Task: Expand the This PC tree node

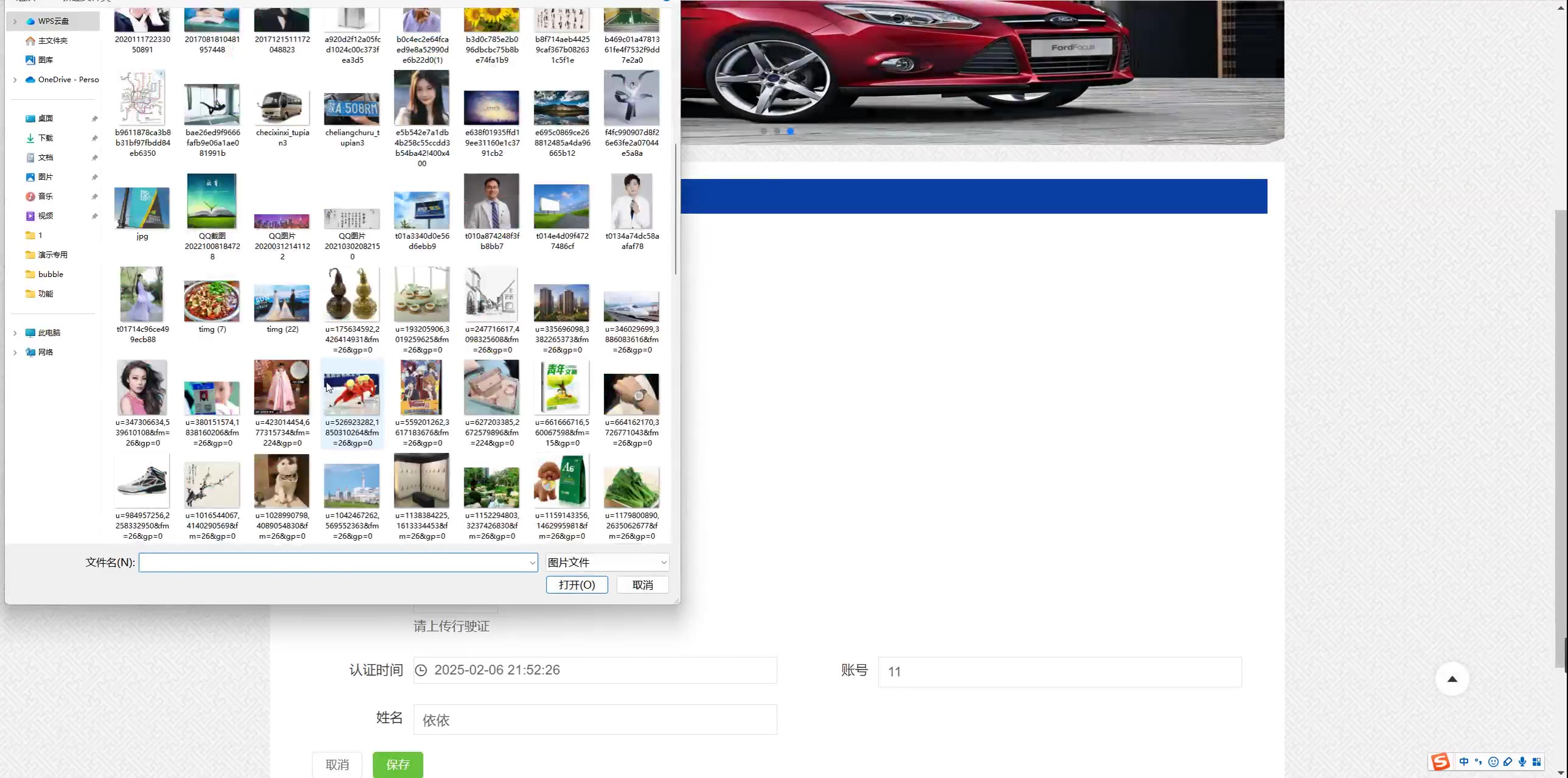Action: [15, 333]
